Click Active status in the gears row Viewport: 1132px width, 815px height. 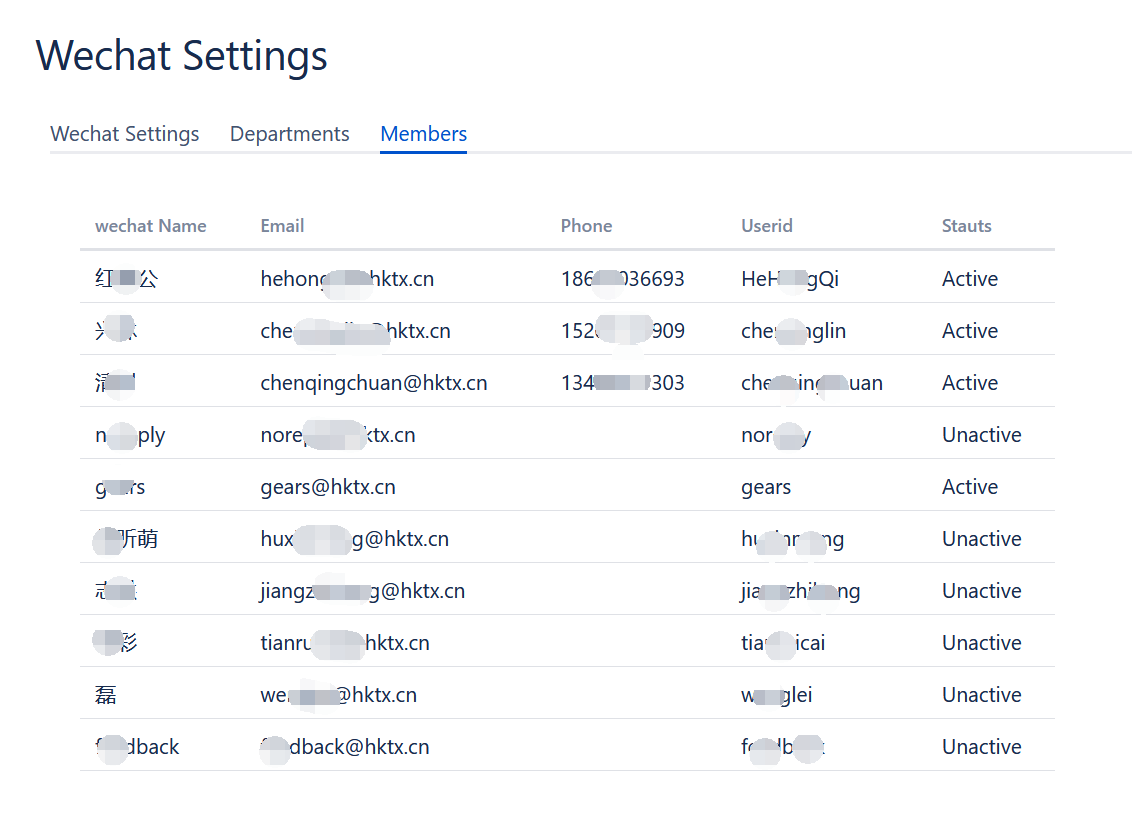click(969, 487)
